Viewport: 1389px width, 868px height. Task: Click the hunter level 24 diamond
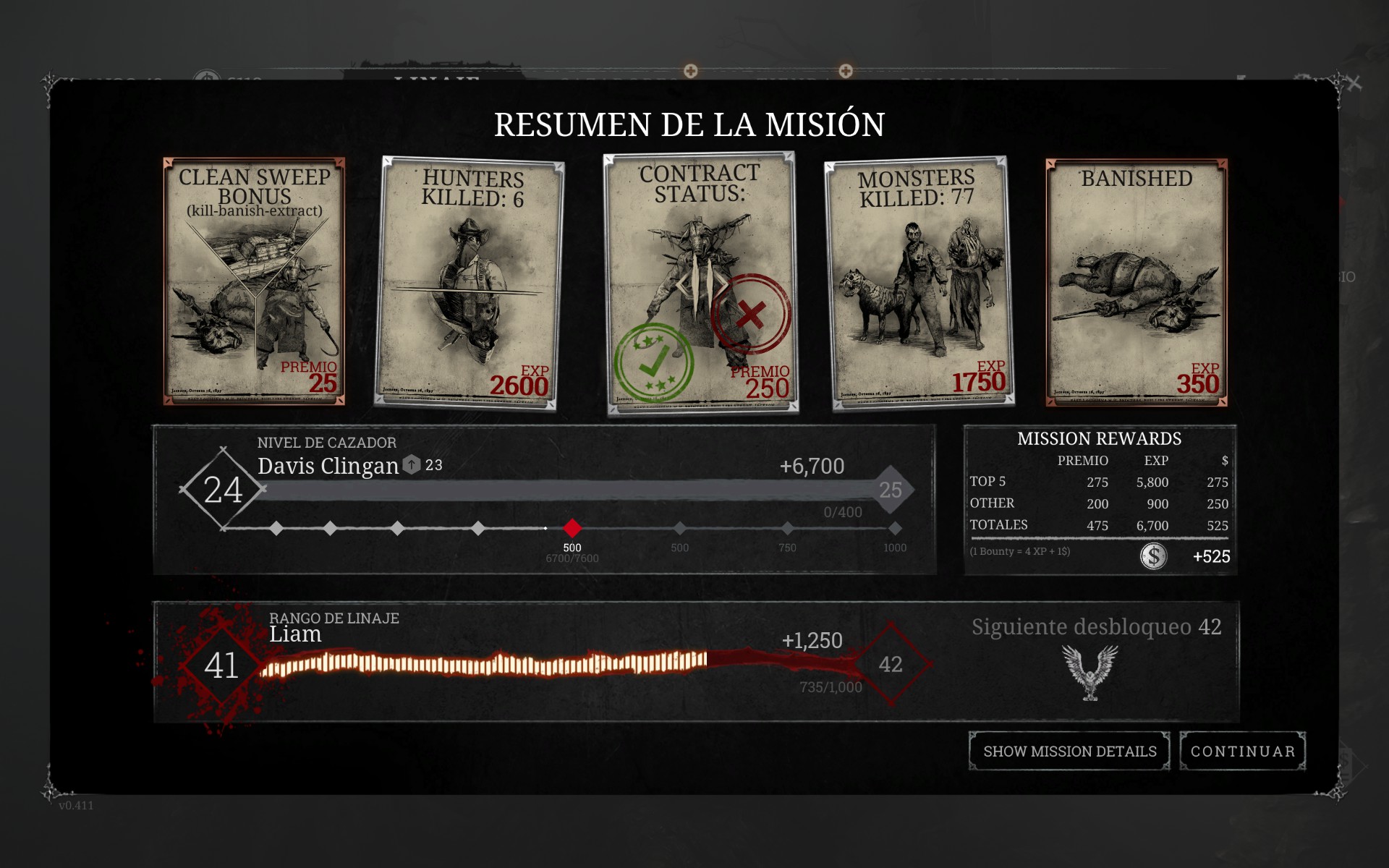223,490
